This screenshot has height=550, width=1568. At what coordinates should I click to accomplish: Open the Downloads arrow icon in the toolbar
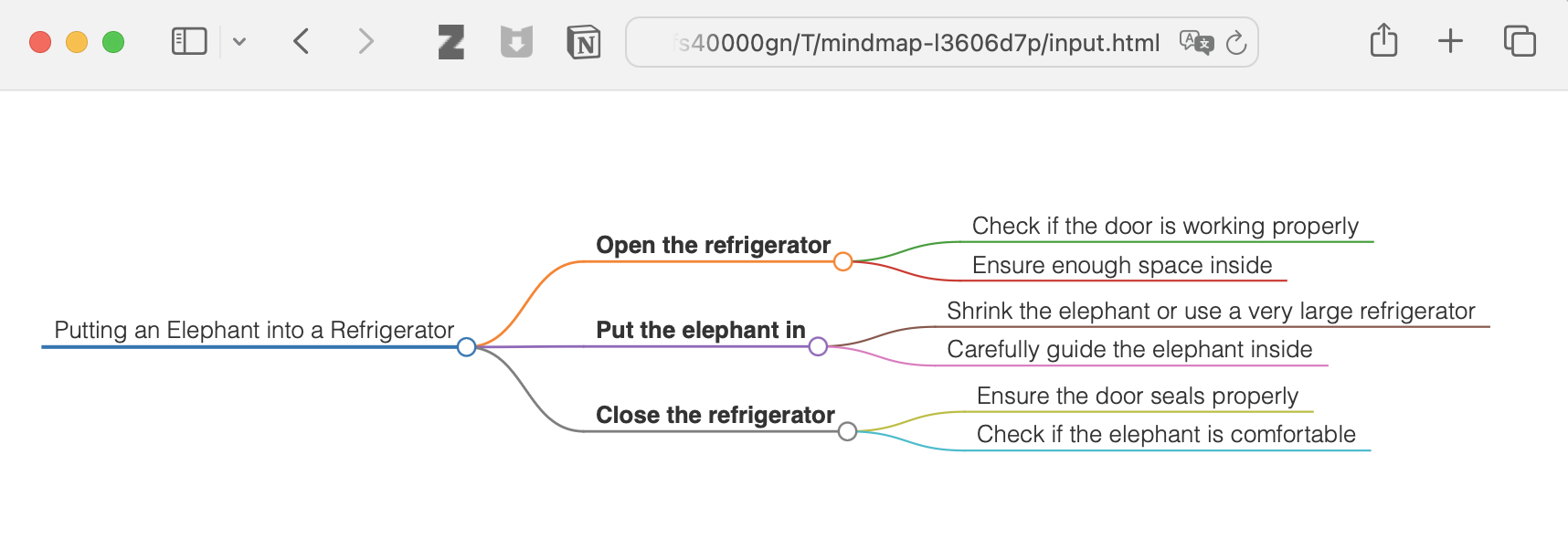(516, 41)
